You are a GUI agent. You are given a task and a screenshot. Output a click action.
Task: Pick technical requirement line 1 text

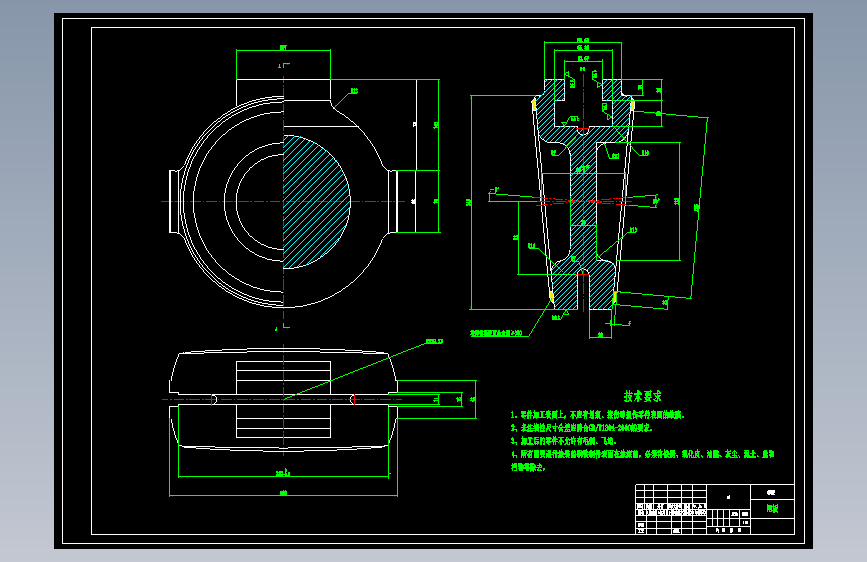pyautogui.click(x=597, y=415)
